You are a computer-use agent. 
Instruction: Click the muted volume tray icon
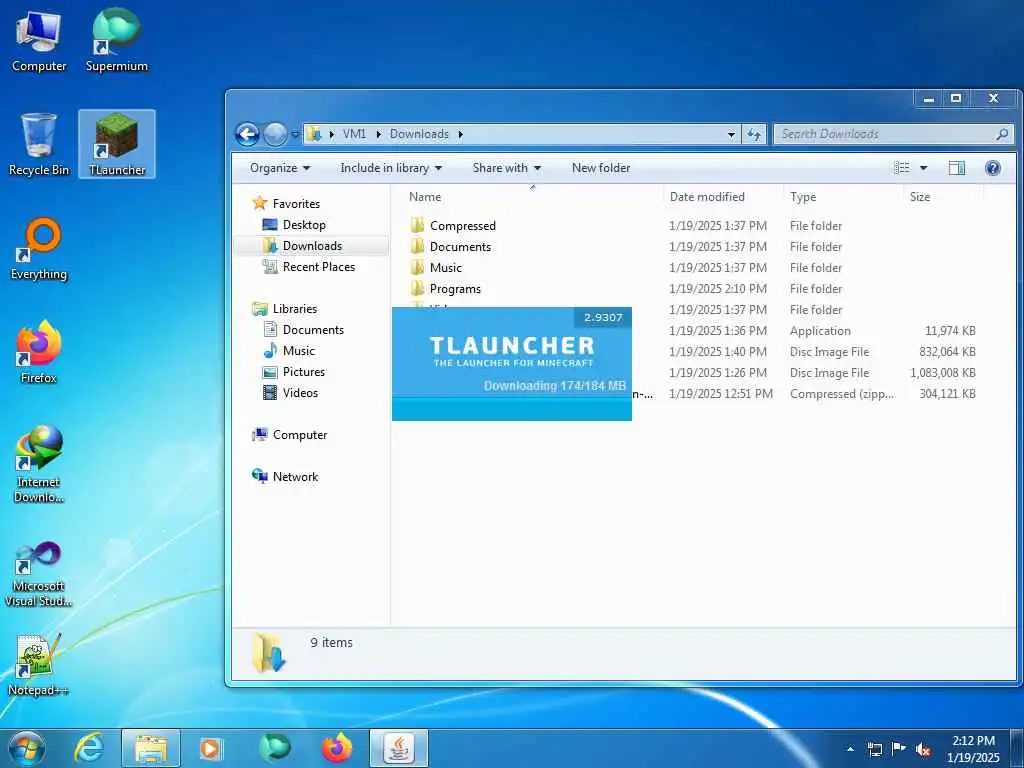tap(923, 749)
